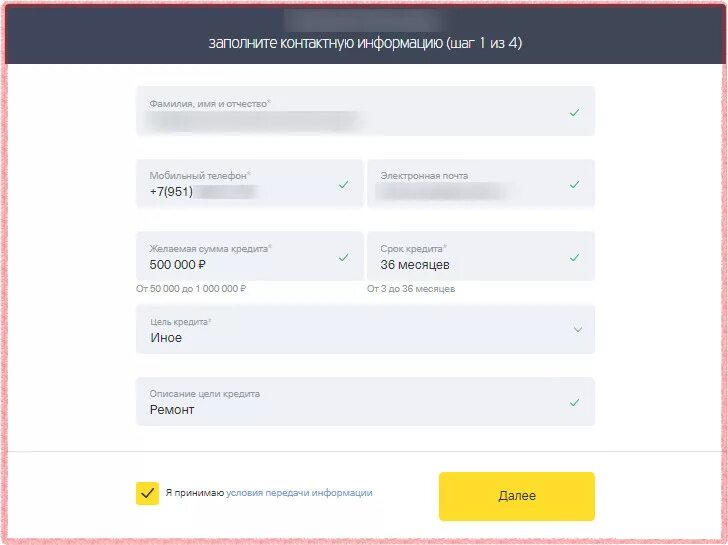Click the hint От 50 000 до 1 000 000 ₽

coord(191,289)
